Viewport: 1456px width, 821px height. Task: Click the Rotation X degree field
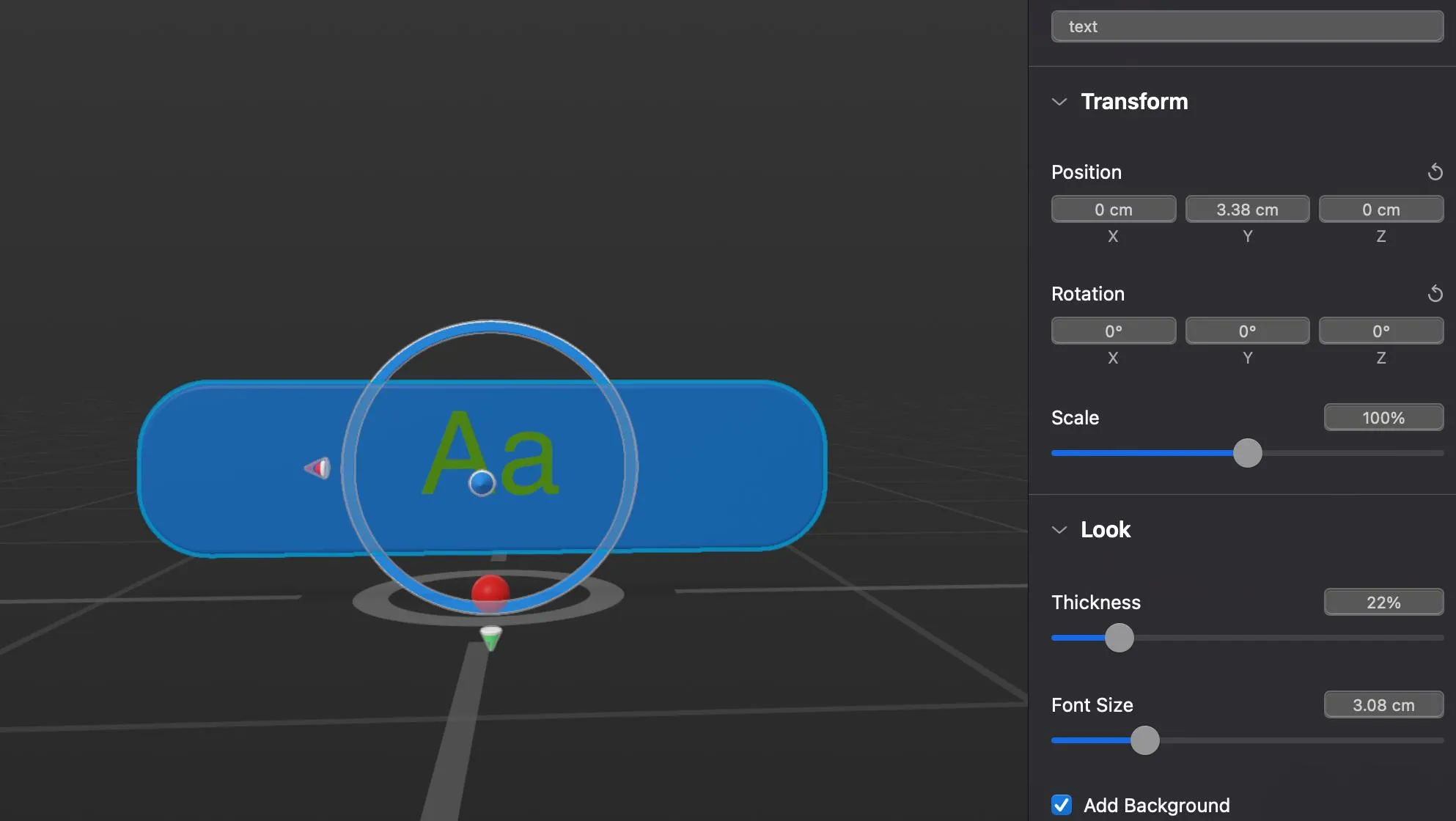[1113, 331]
